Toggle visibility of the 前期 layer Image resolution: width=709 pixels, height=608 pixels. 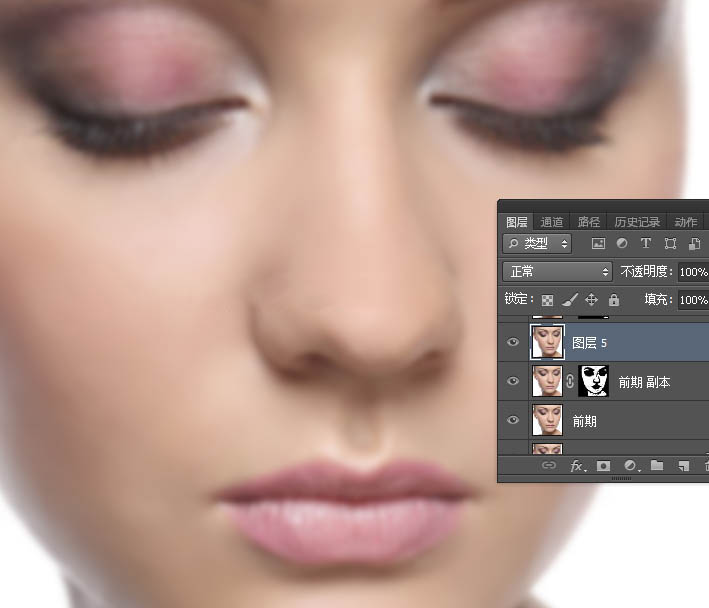point(513,420)
